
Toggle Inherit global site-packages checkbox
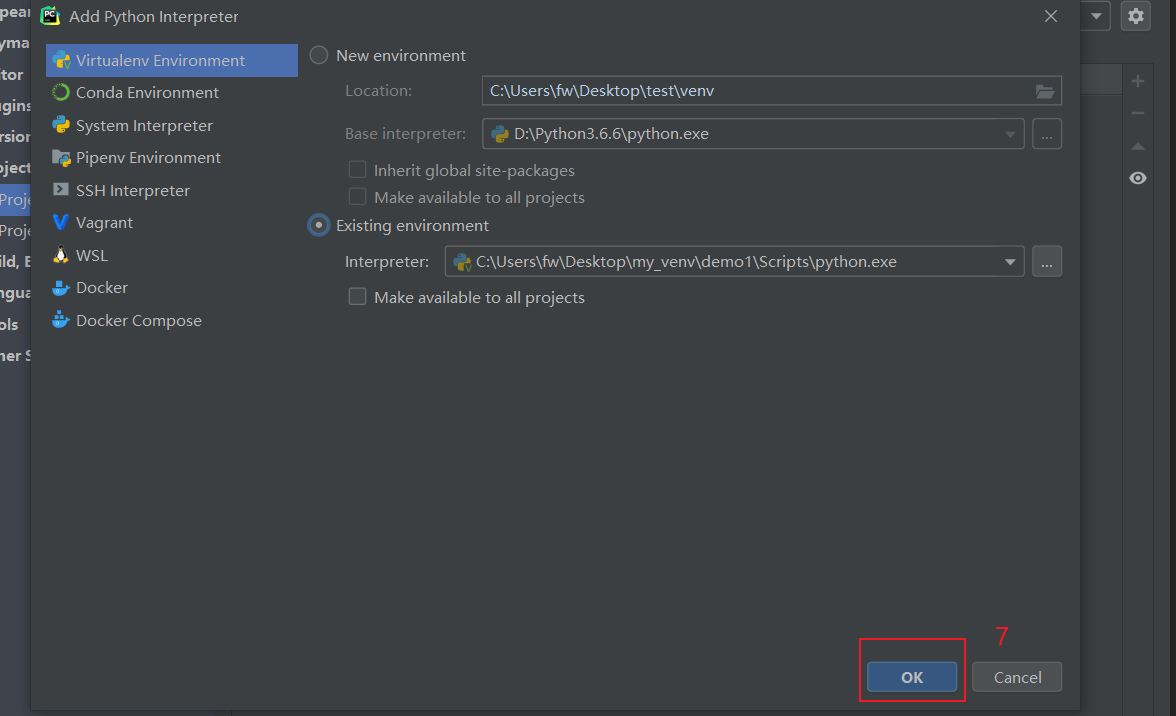tap(358, 169)
